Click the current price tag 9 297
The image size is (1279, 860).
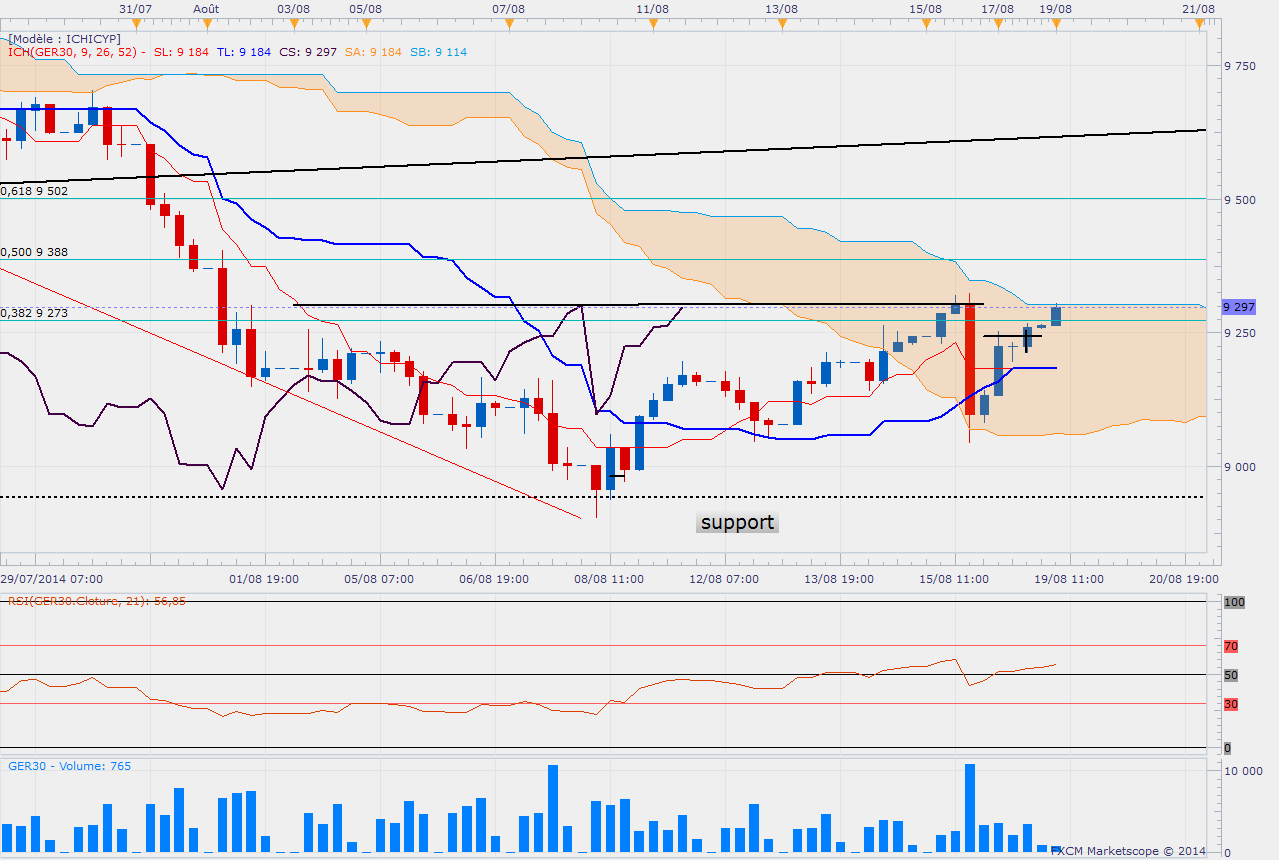click(1240, 306)
